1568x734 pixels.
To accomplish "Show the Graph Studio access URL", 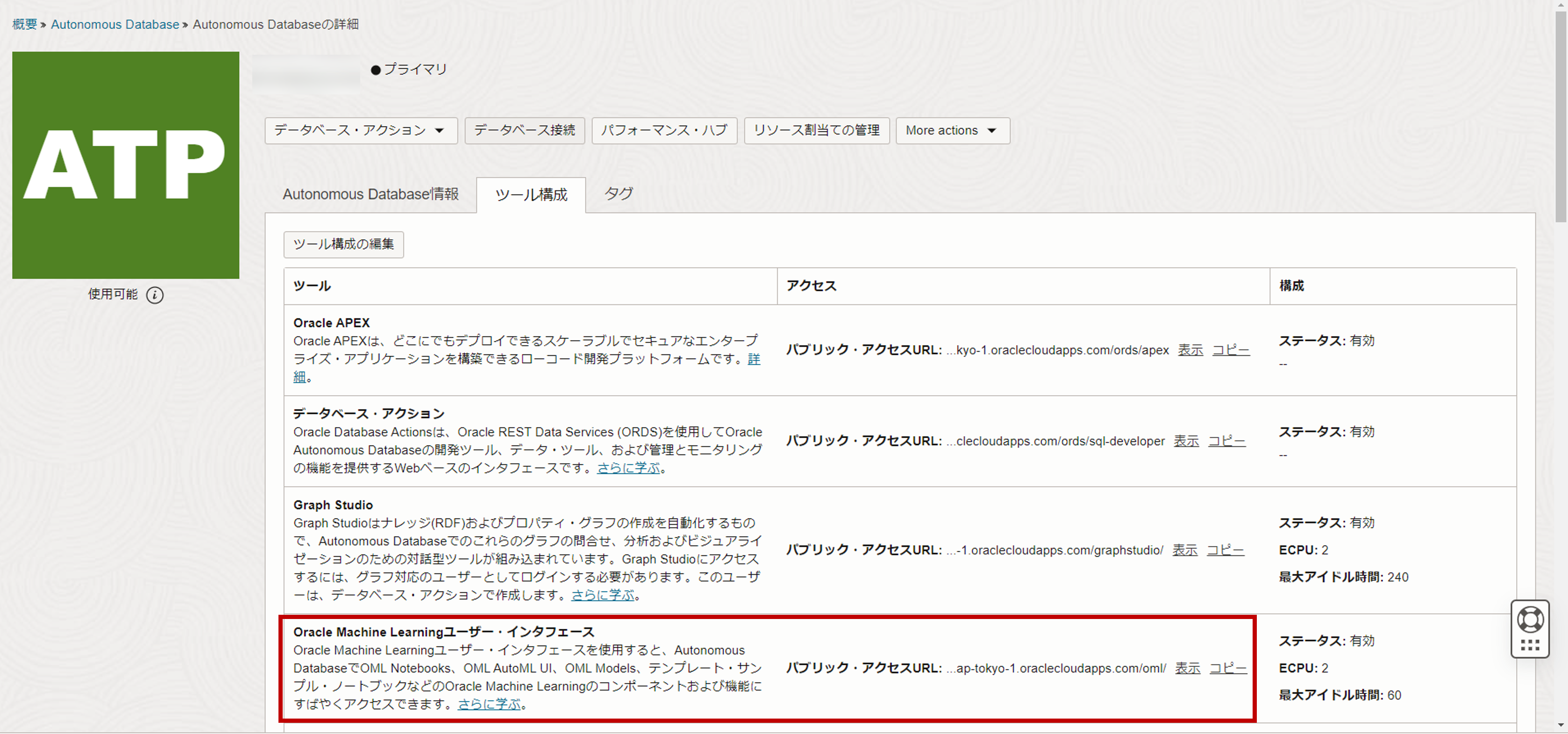I will (x=1184, y=550).
